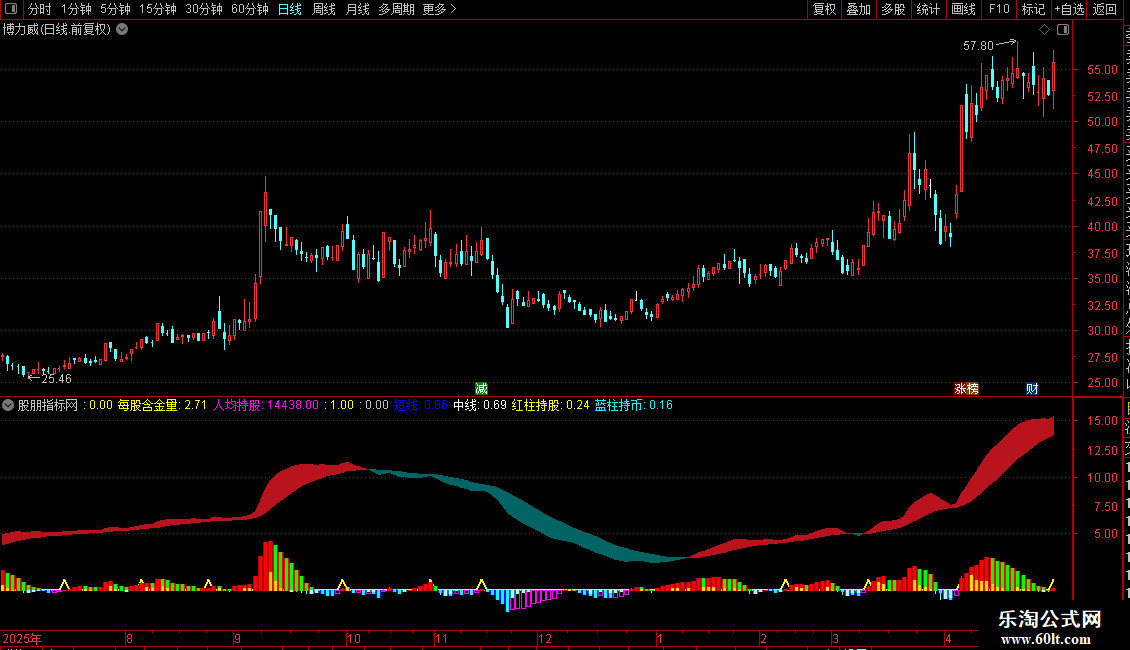Screen dimensions: 1130x650
Task: Select the 15分钟 period tab
Action: pyautogui.click(x=158, y=9)
